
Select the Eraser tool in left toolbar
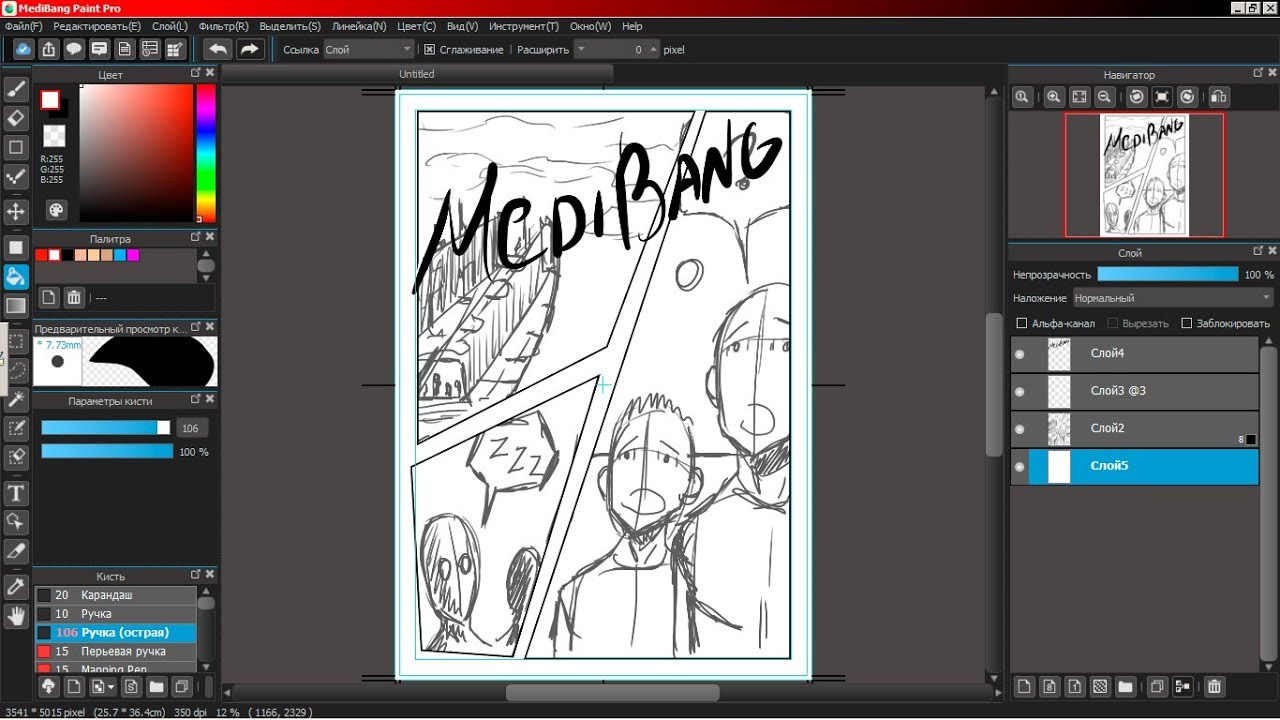point(16,118)
